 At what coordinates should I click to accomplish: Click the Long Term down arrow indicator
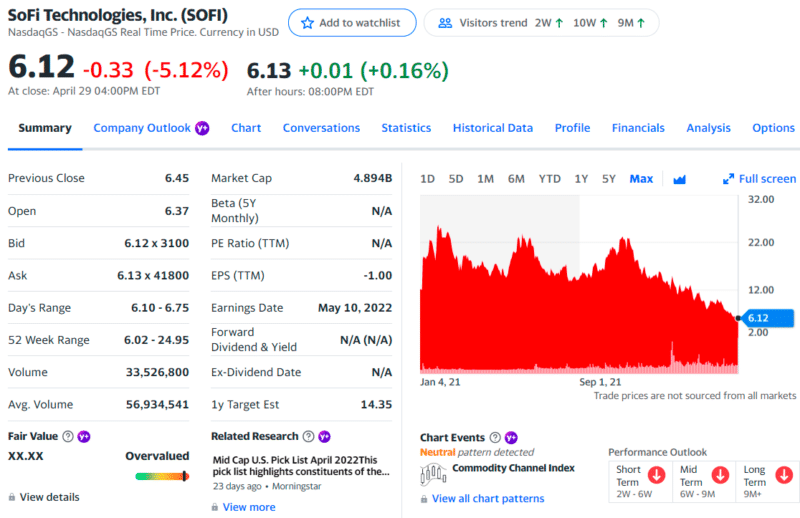tap(784, 475)
